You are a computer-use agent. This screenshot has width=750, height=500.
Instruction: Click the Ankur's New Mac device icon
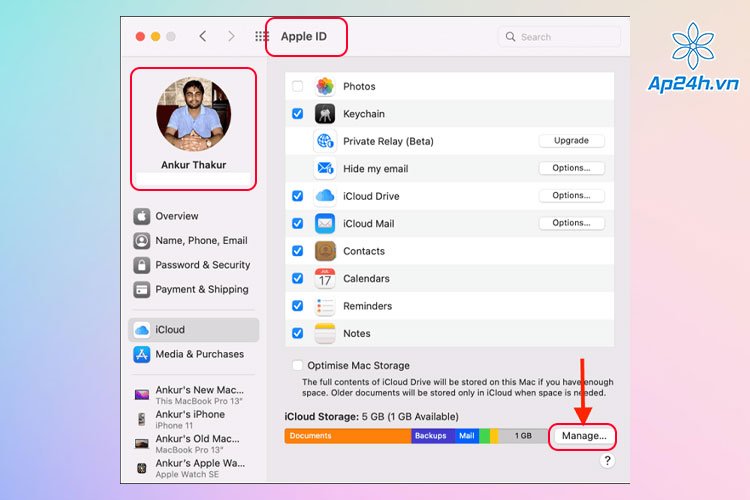point(142,395)
